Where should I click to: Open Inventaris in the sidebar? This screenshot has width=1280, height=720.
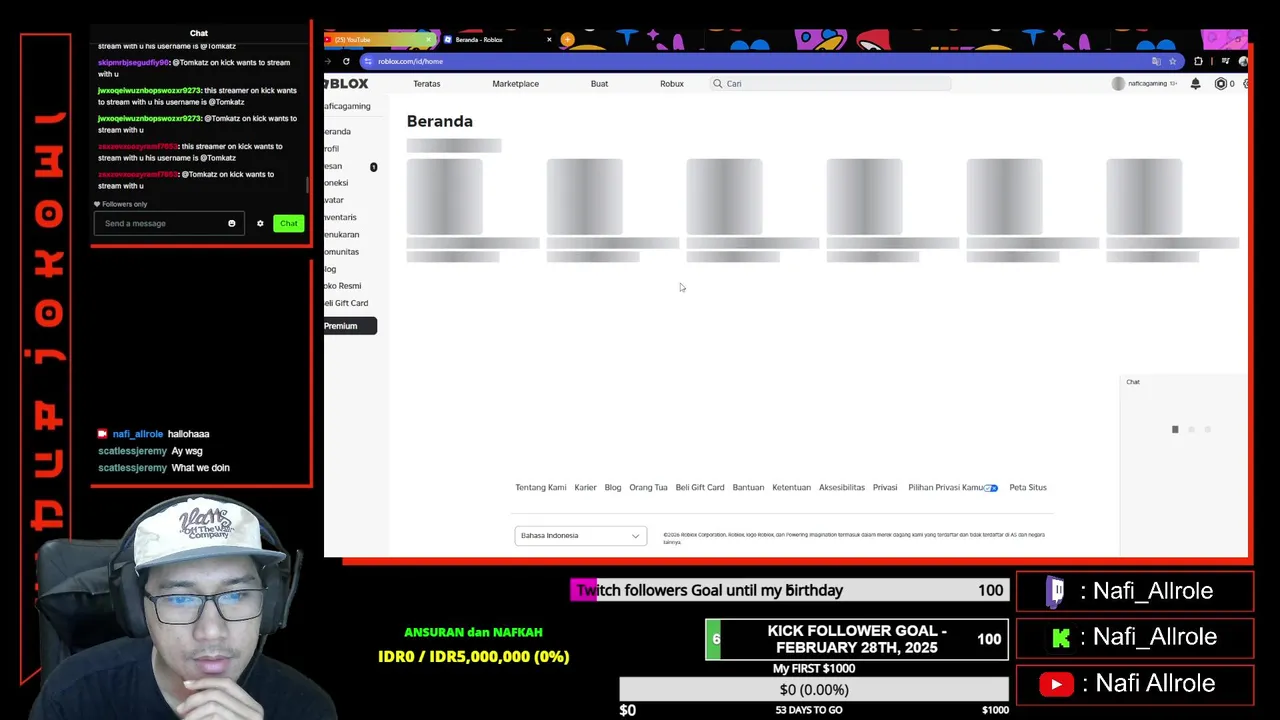(x=340, y=217)
